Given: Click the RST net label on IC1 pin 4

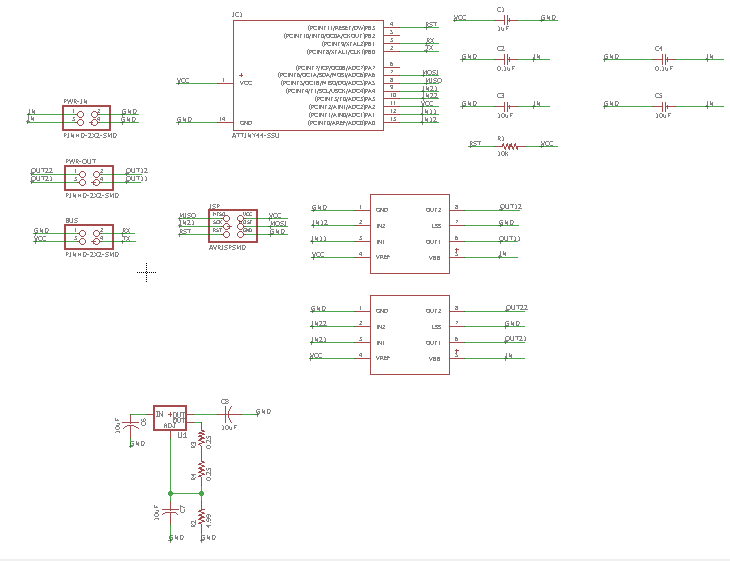Looking at the screenshot, I should point(432,24).
